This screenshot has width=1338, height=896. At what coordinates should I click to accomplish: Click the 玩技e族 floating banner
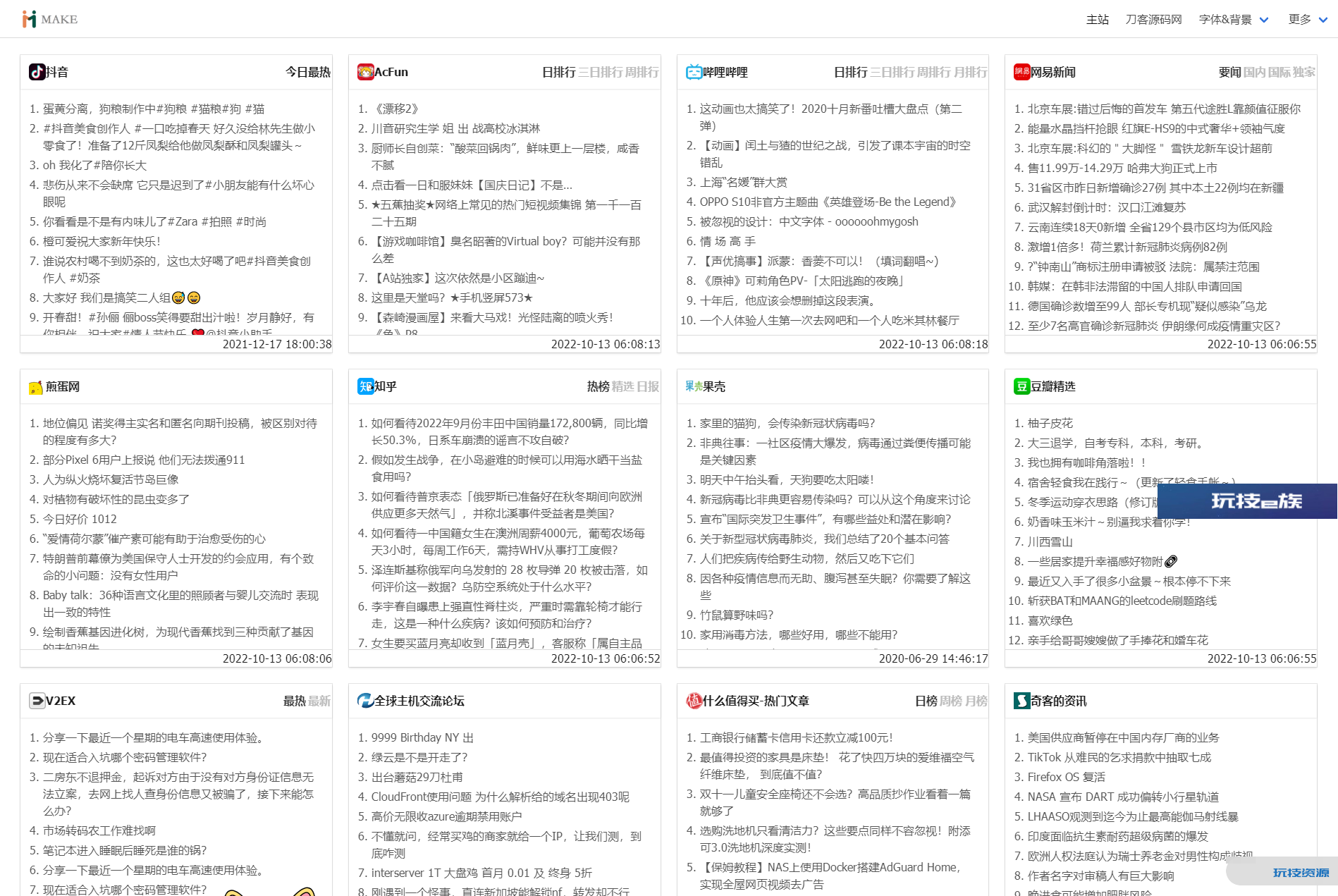[x=1247, y=501]
